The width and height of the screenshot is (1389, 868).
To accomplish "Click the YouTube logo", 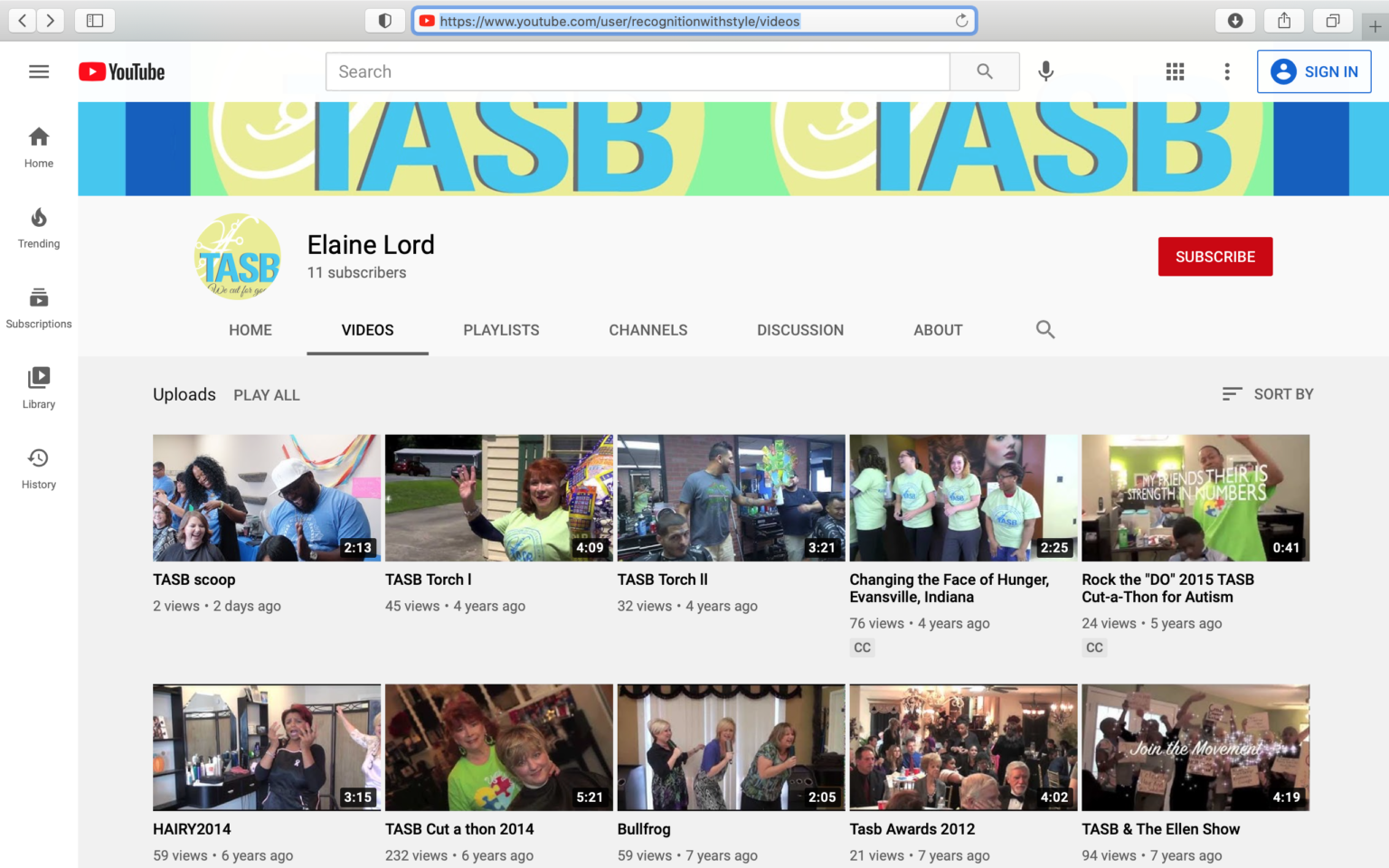I will click(x=121, y=71).
